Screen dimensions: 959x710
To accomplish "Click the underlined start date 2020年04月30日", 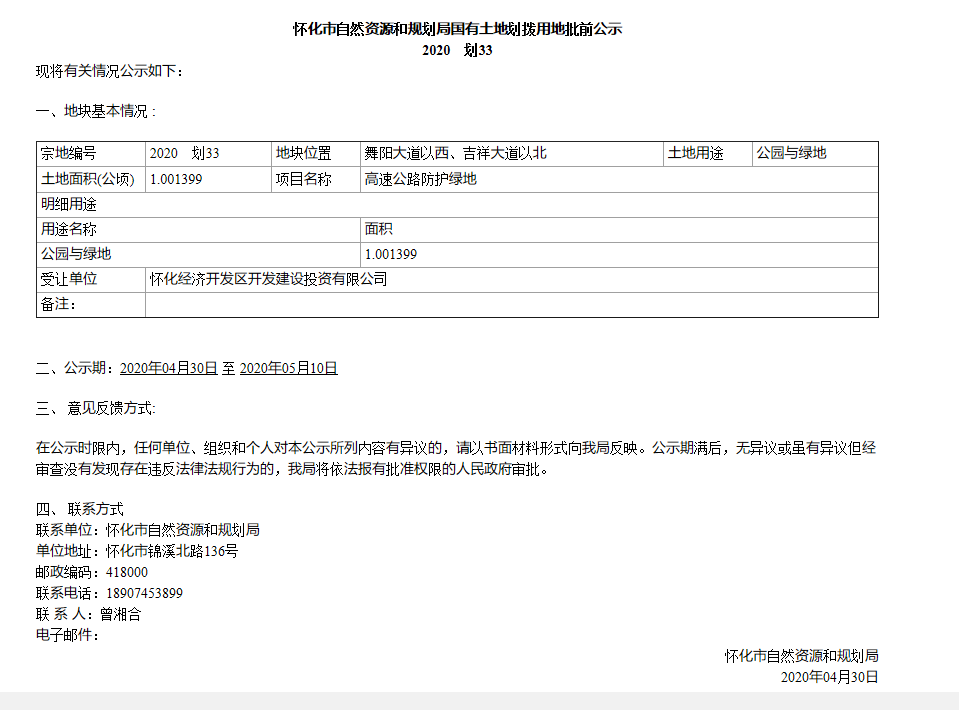I will (169, 368).
